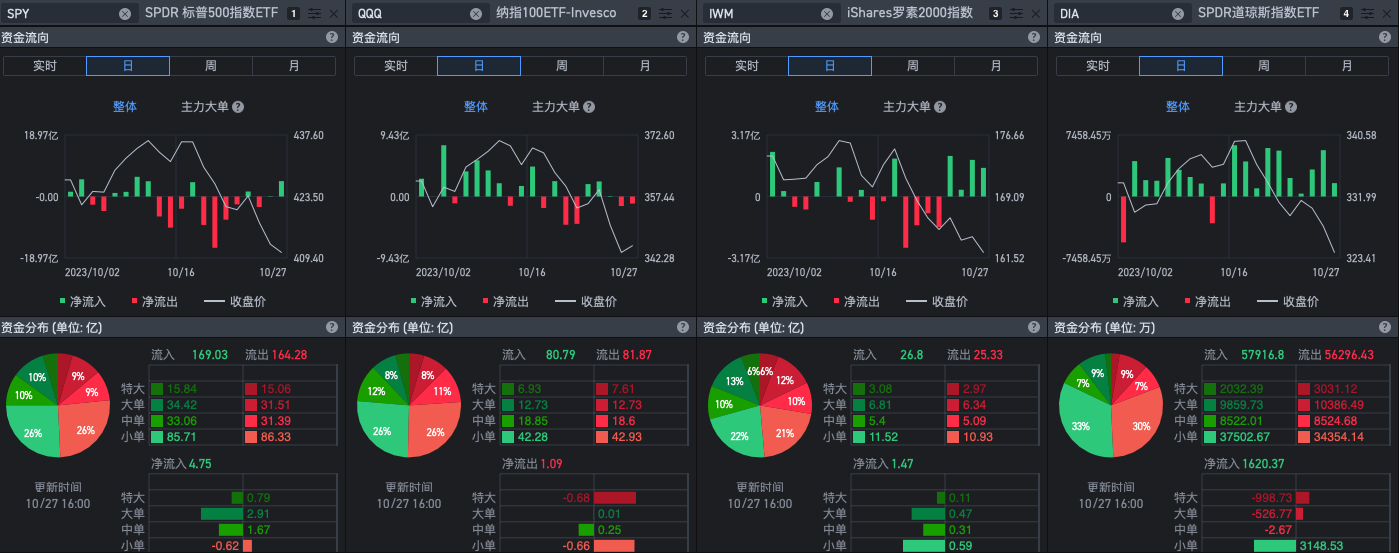Click the 12% slice in QQQ pie chart
This screenshot has width=1399, height=553.
[x=374, y=394]
